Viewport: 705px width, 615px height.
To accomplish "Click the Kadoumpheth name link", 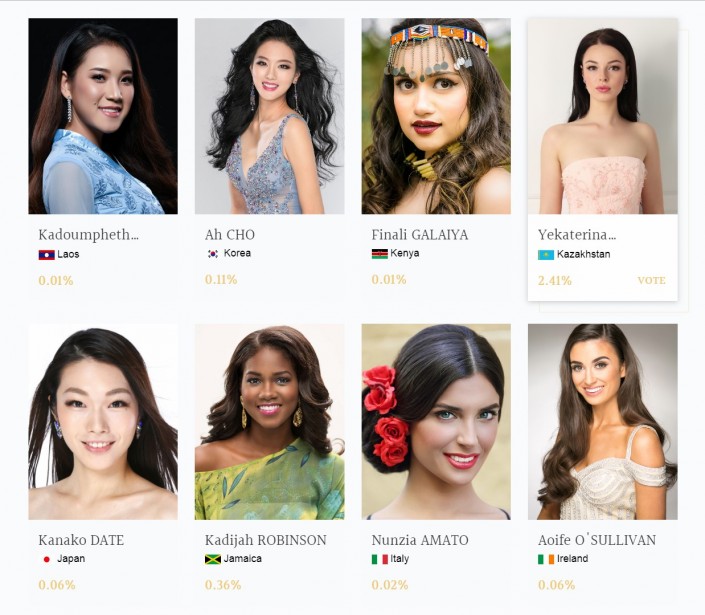I will coord(88,235).
